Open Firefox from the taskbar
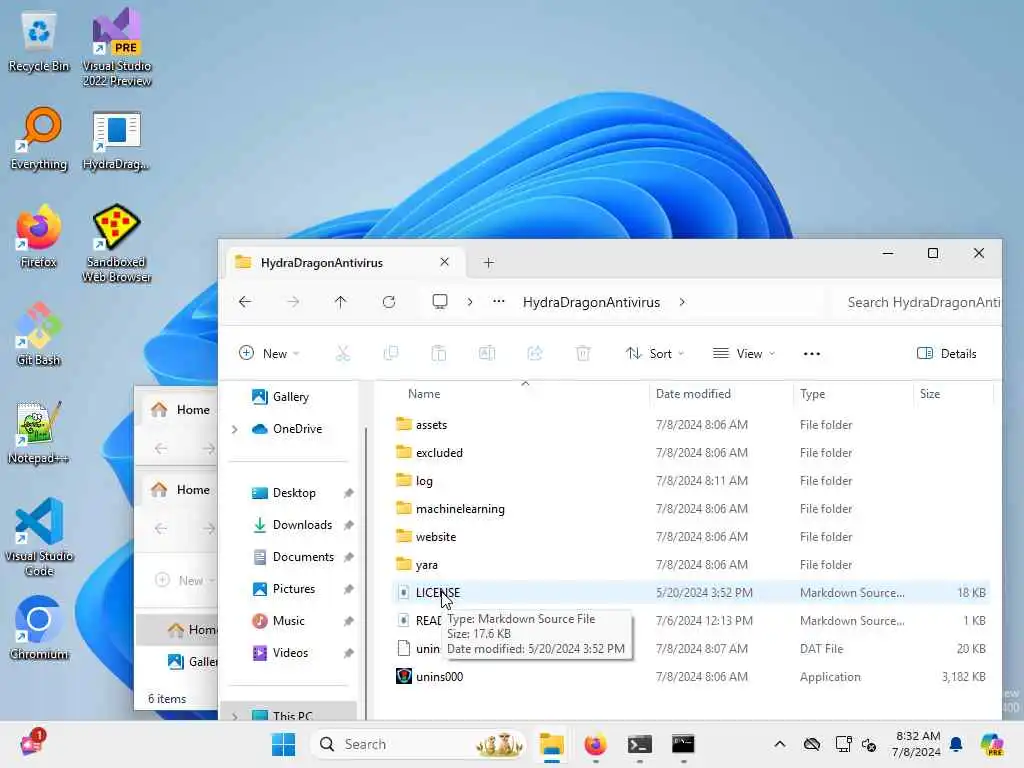Image resolution: width=1024 pixels, height=768 pixels. pyautogui.click(x=596, y=744)
